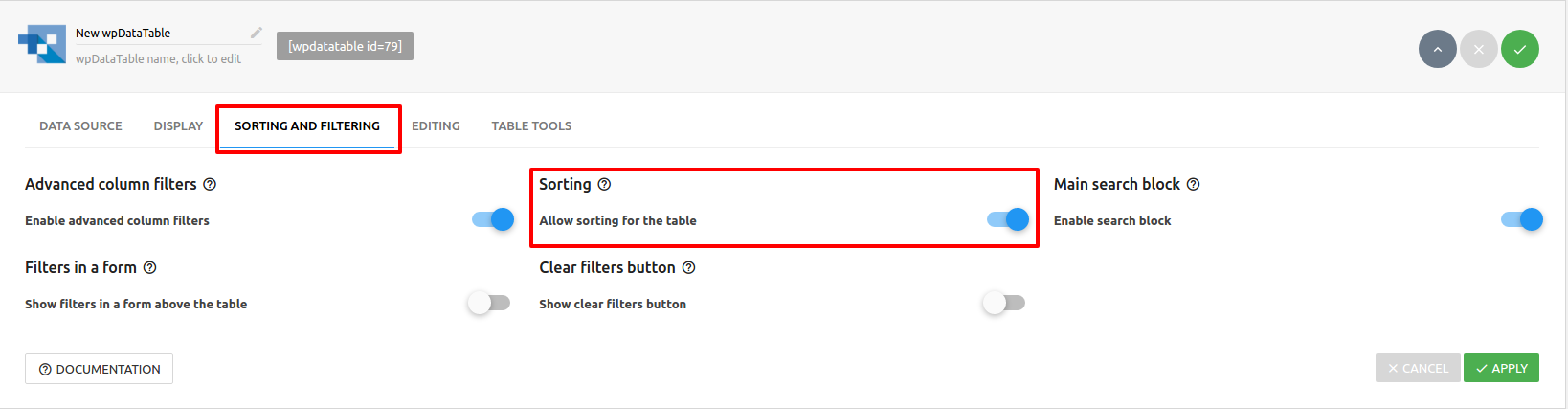Turn off Allow sorting for the table

click(1008, 219)
